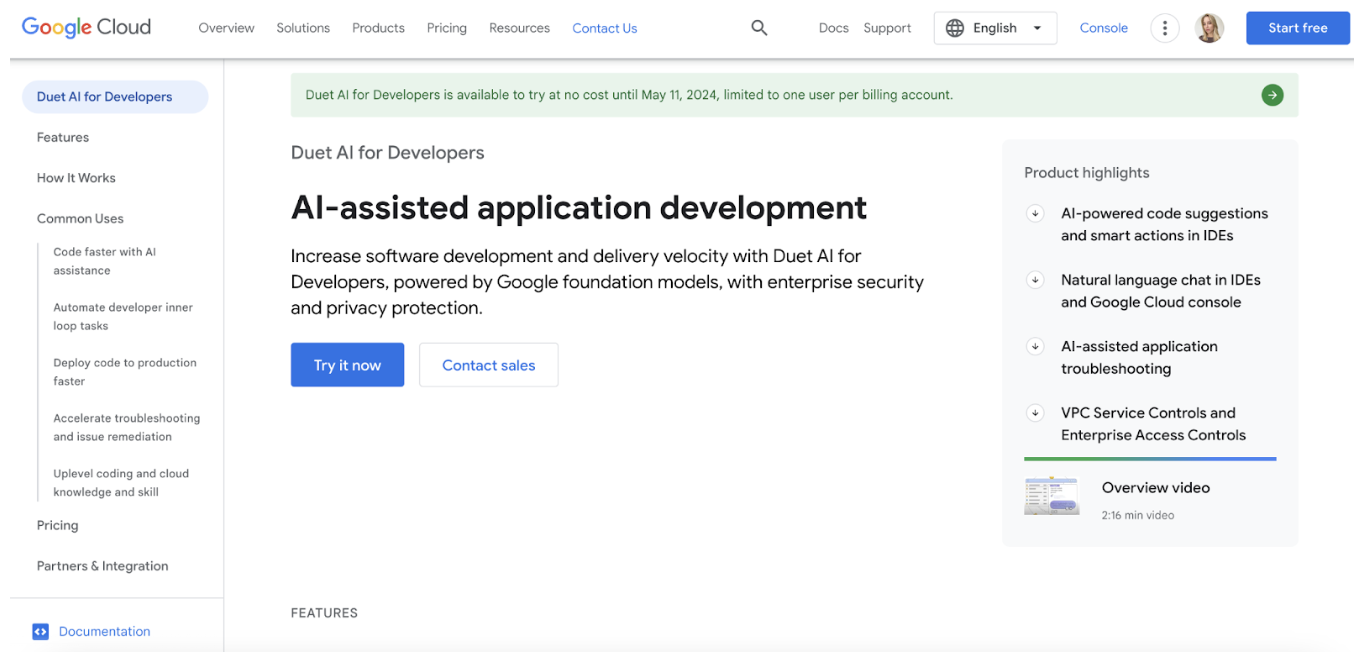Click the Google Cloud logo

click(86, 27)
